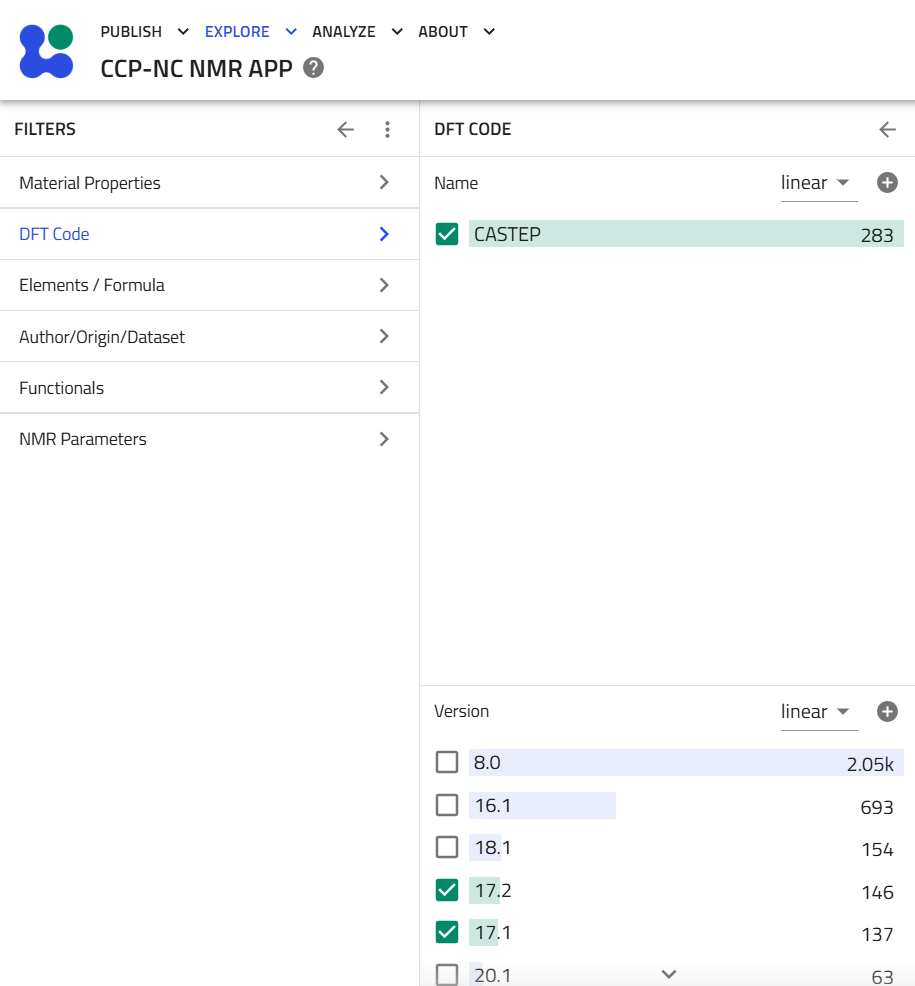Open the ABOUT menu
This screenshot has width=915, height=986.
[443, 31]
